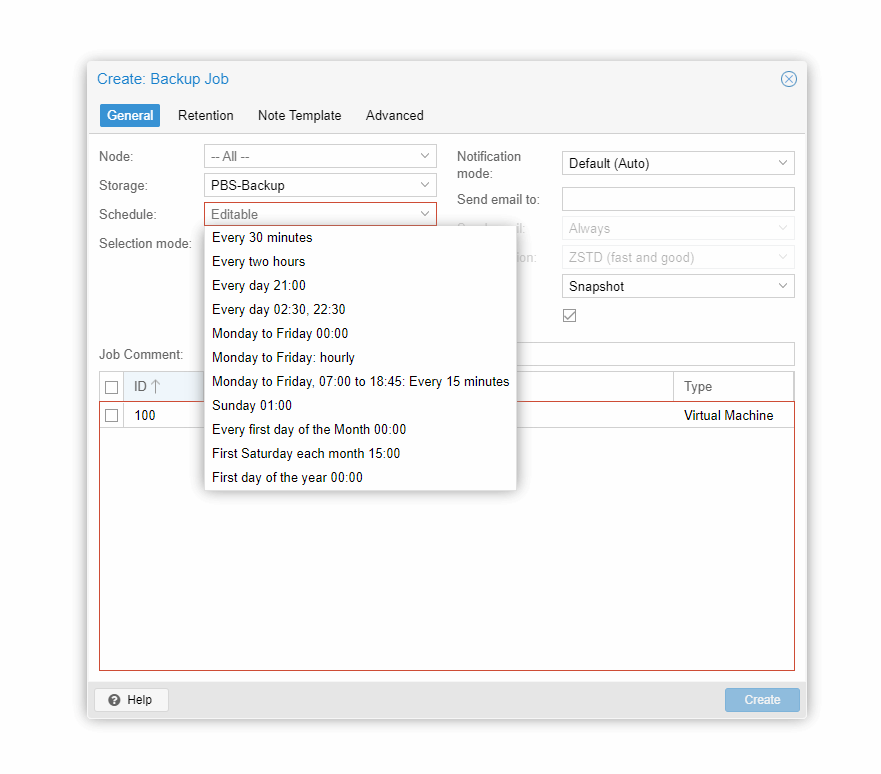Select 'First Saturday each month 15:00'
Screen dimensions: 881x774
(x=306, y=454)
